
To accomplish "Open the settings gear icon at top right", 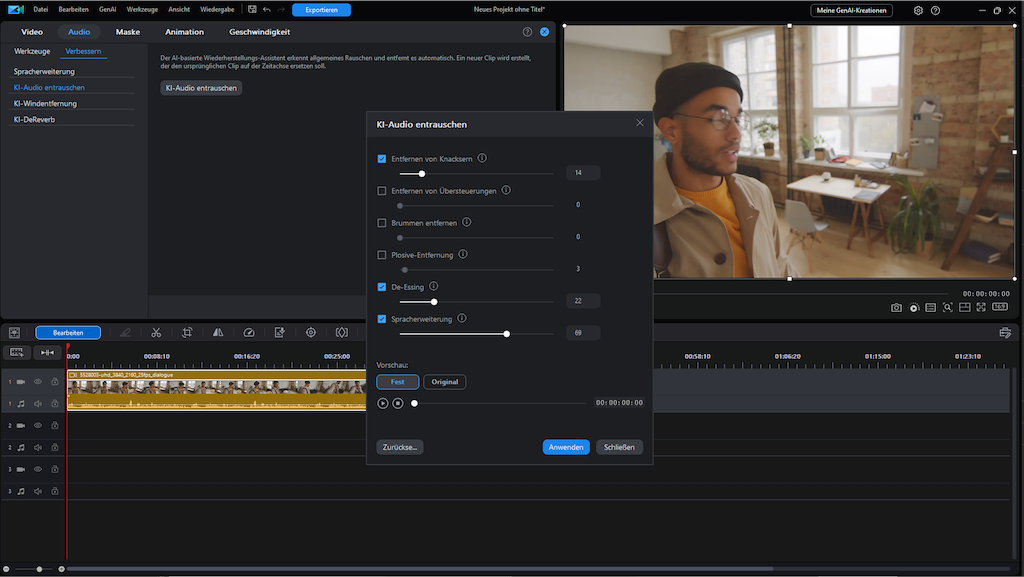I will [918, 10].
